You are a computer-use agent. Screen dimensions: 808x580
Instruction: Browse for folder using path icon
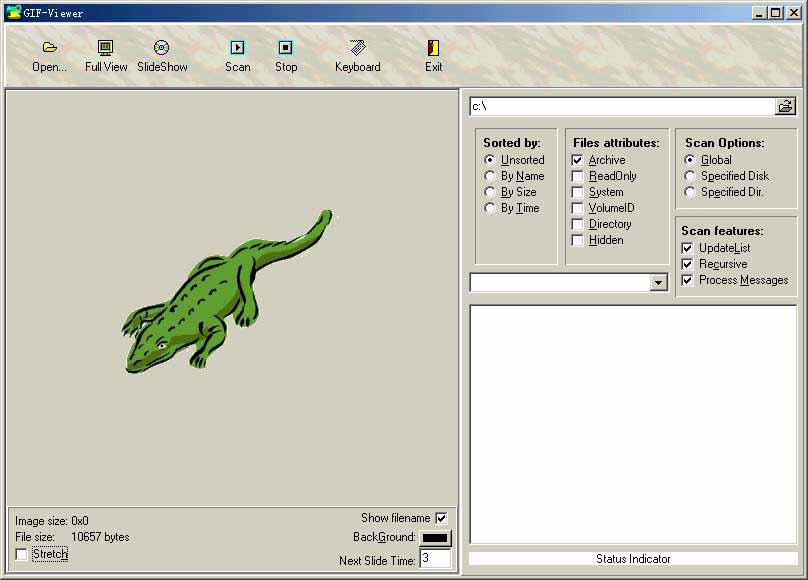pyautogui.click(x=785, y=106)
